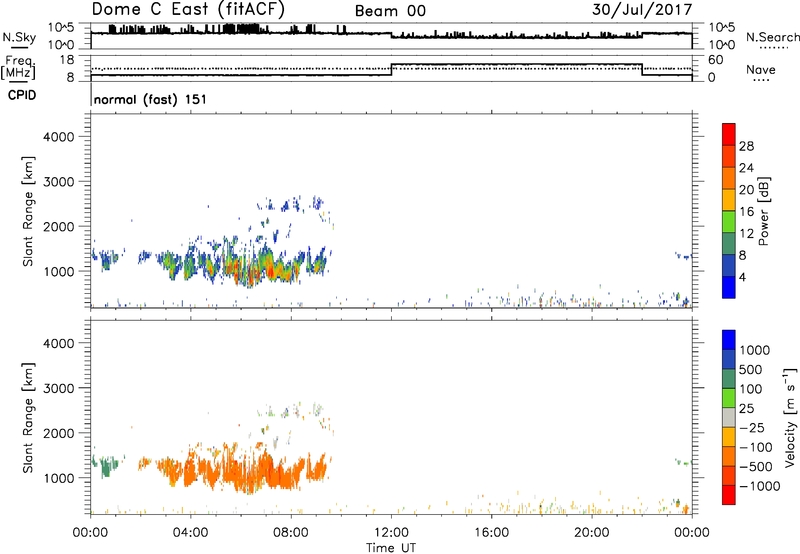Click the "Slant Range [km]" label of Power panel
Screen dimensions: 800x554
tap(28, 211)
